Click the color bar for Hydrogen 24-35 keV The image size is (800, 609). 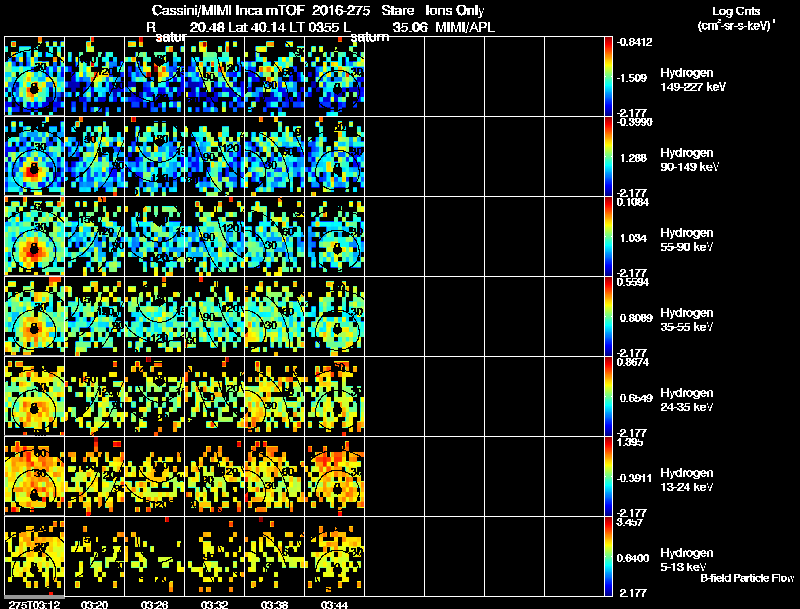pyautogui.click(x=610, y=397)
